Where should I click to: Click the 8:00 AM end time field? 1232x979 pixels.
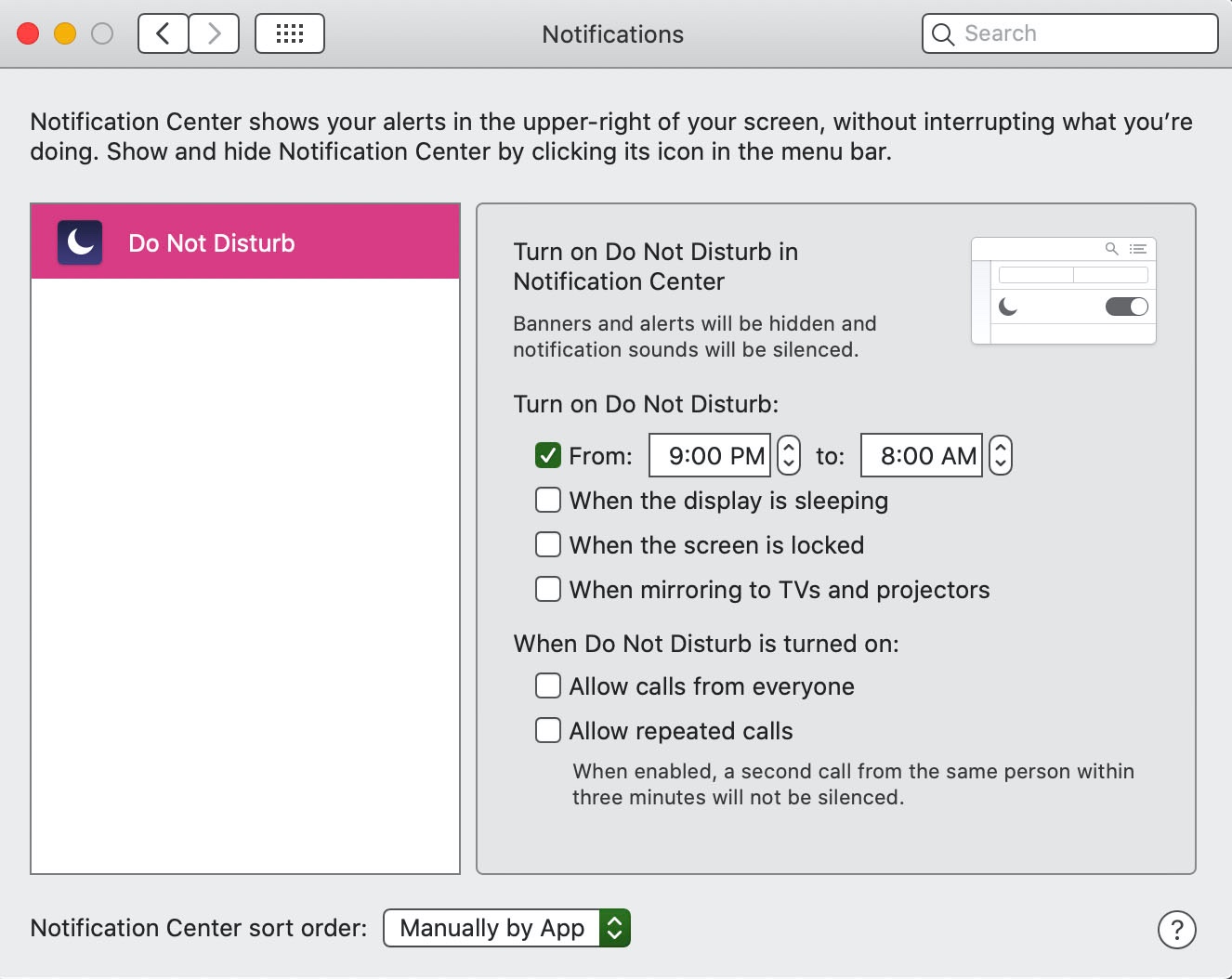pos(922,455)
